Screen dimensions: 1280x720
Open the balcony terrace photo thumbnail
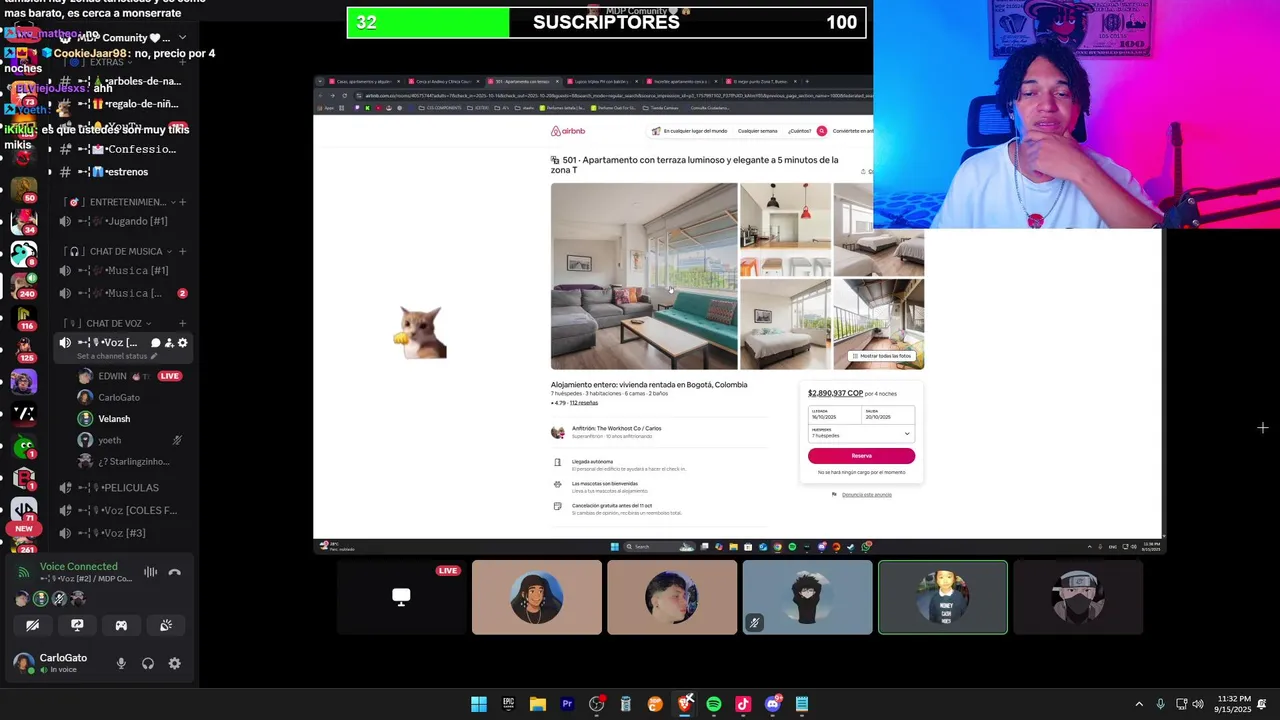[879, 324]
